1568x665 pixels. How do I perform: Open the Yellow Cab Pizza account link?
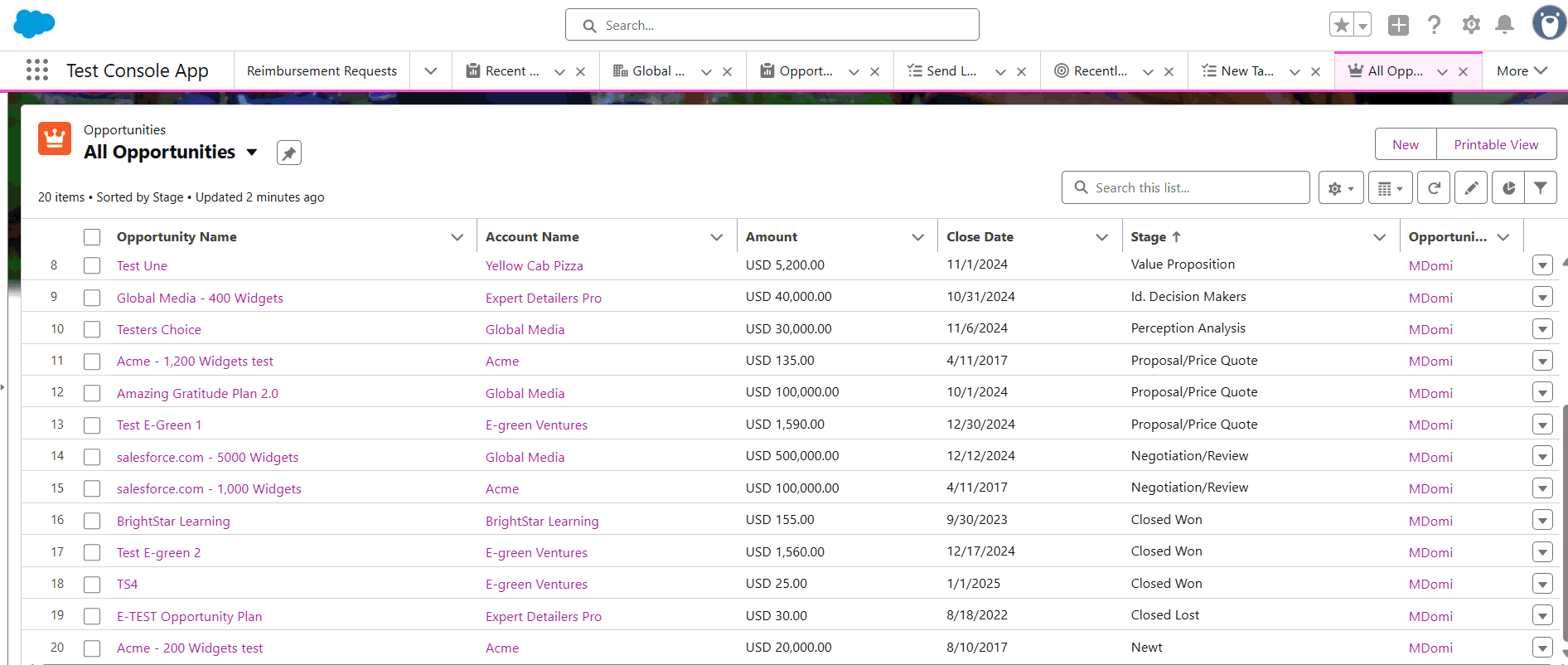pyautogui.click(x=534, y=266)
